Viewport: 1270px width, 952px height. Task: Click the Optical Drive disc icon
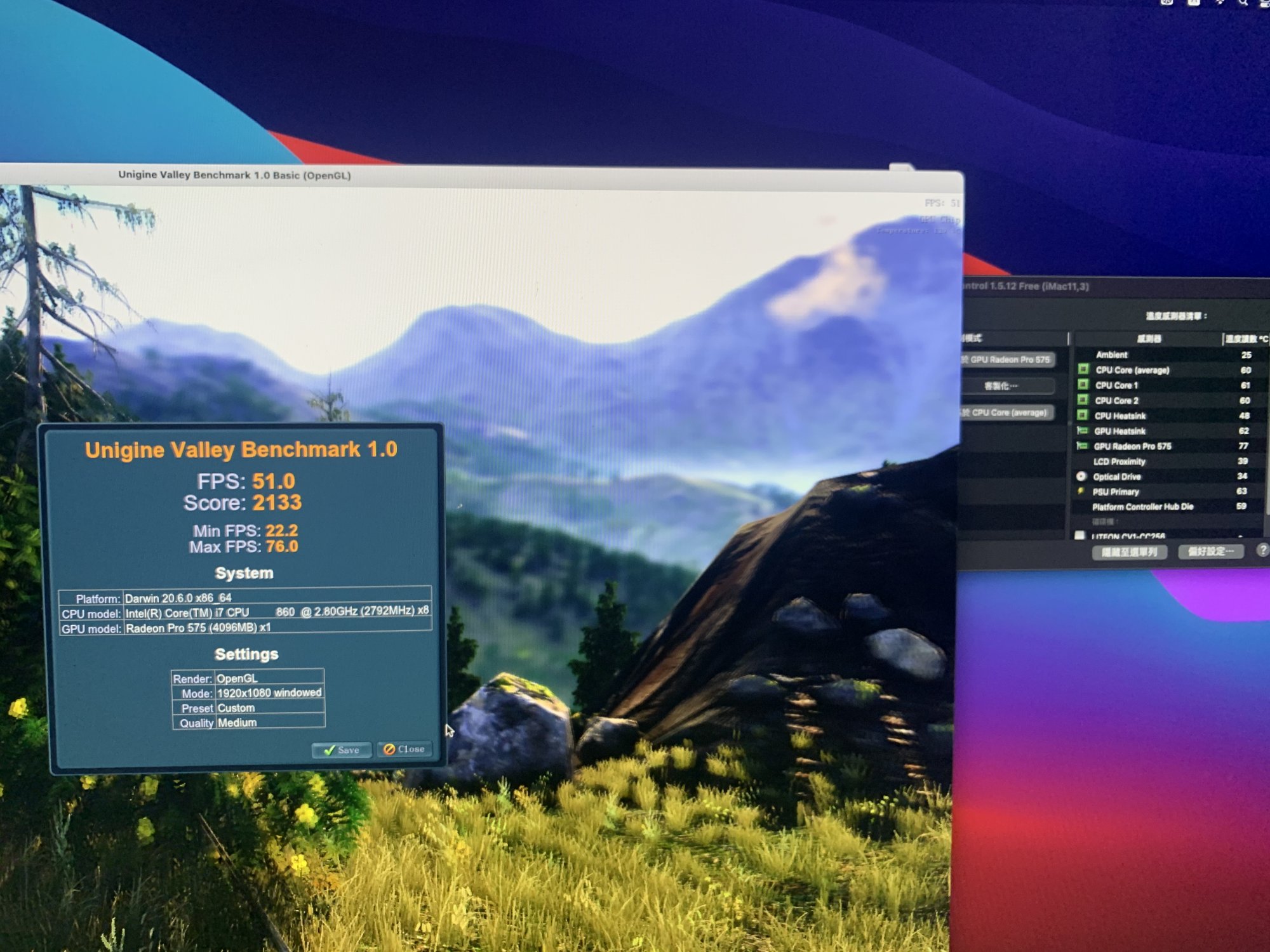[1081, 476]
